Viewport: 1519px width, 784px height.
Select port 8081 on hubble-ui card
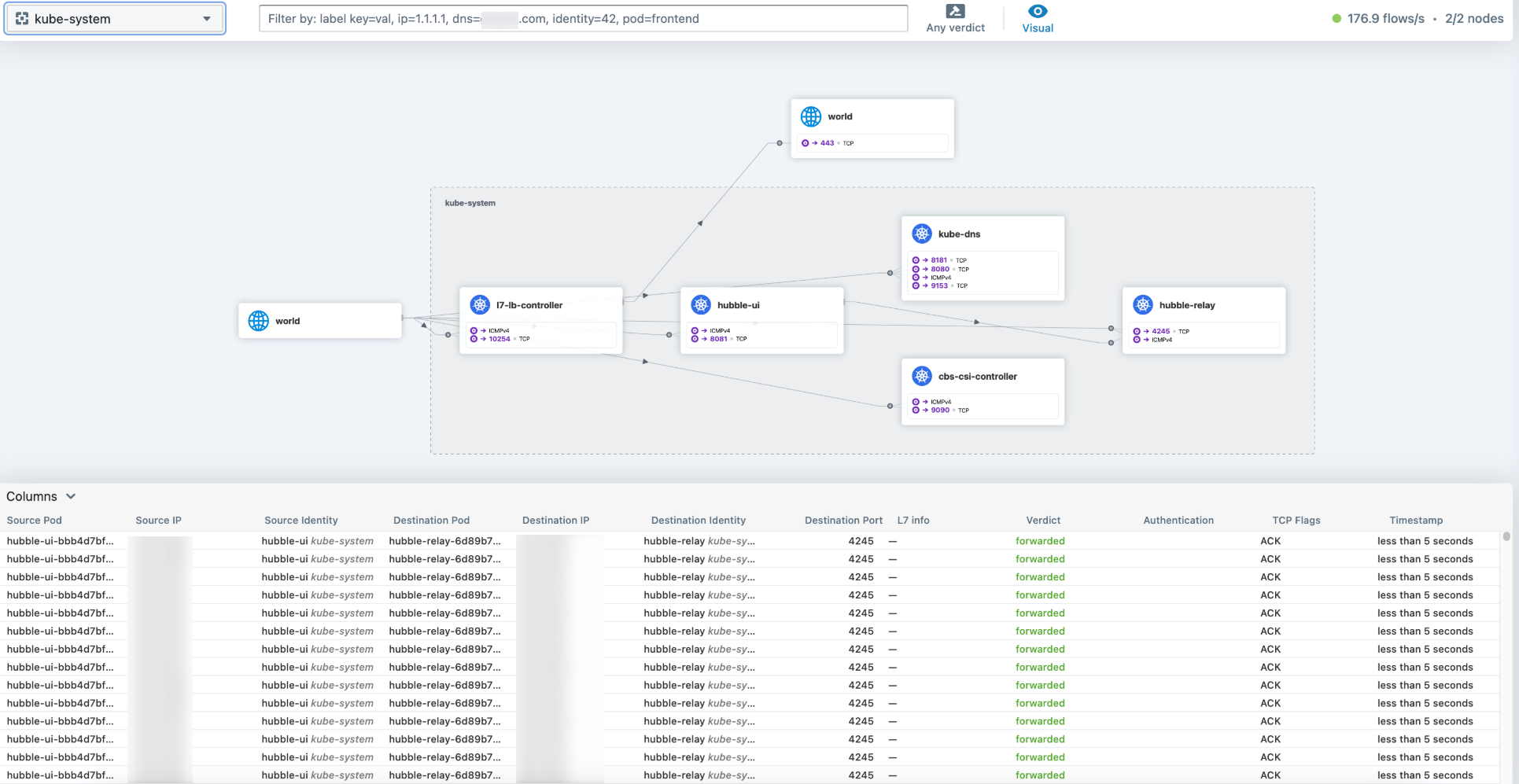718,339
